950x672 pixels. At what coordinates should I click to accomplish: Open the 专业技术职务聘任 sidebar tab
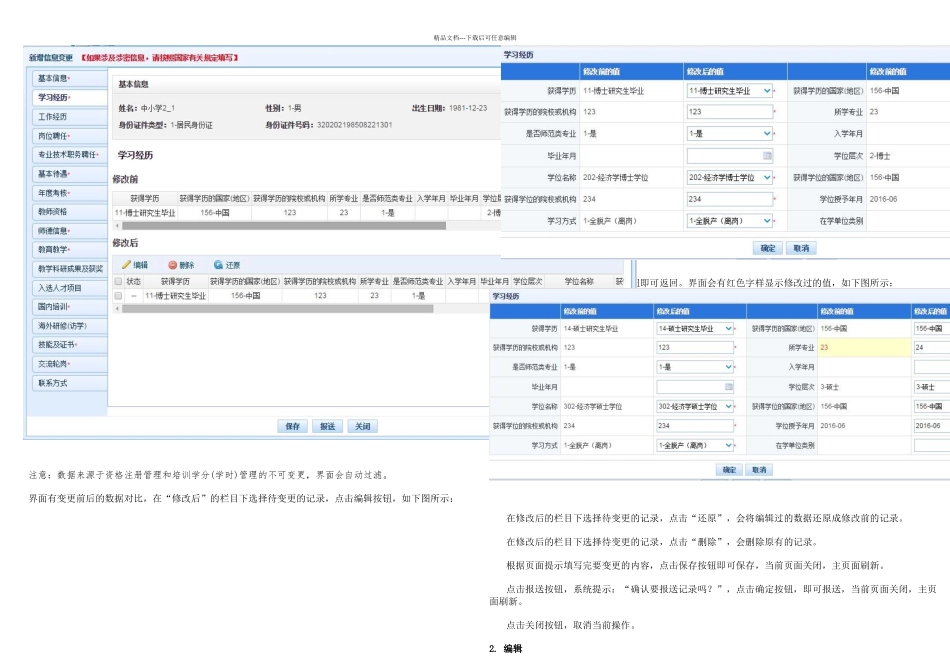point(69,155)
